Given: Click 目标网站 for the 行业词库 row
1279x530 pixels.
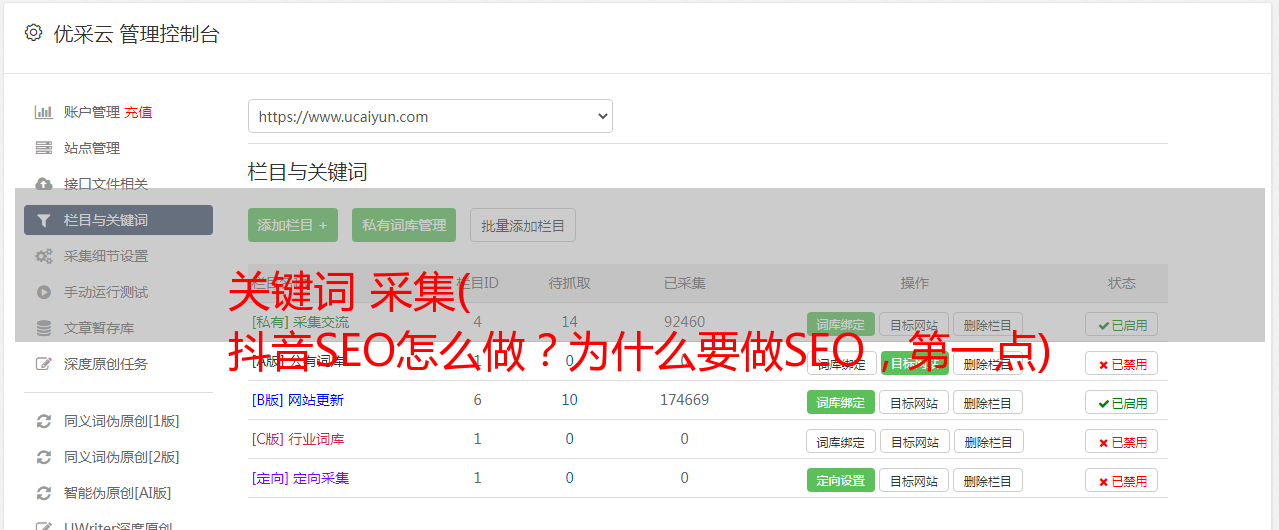Looking at the screenshot, I should (914, 441).
